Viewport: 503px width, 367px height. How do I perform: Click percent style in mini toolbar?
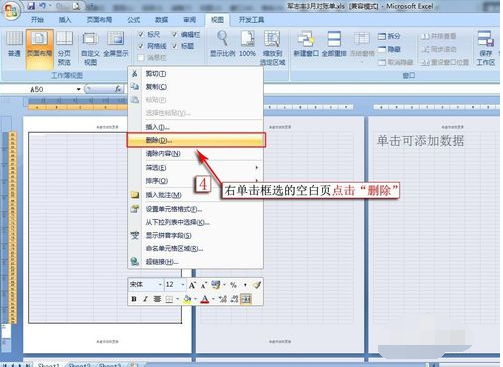(233, 285)
